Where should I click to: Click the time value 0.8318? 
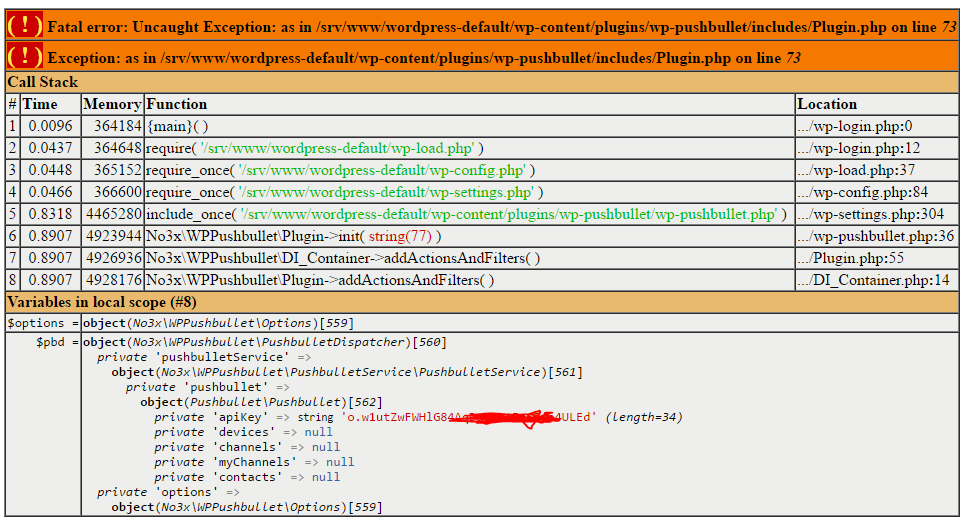[50, 215]
